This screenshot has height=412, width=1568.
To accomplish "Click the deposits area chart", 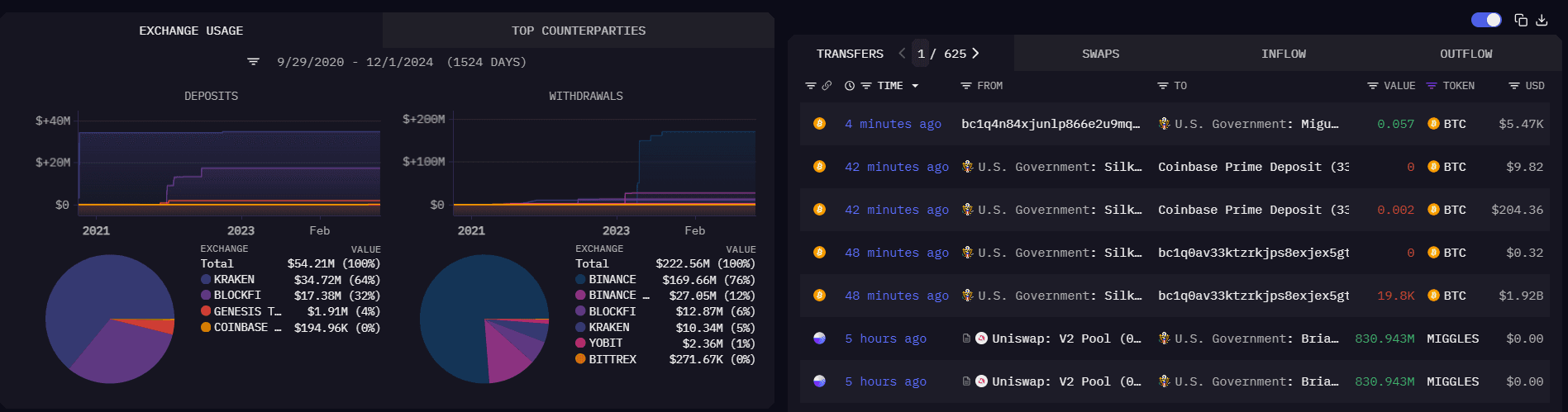I will pyautogui.click(x=229, y=163).
